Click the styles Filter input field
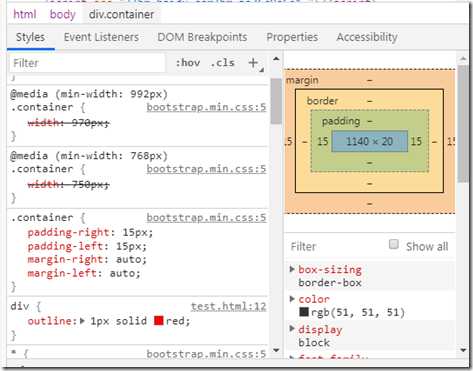This screenshot has width=473, height=371. coord(87,63)
